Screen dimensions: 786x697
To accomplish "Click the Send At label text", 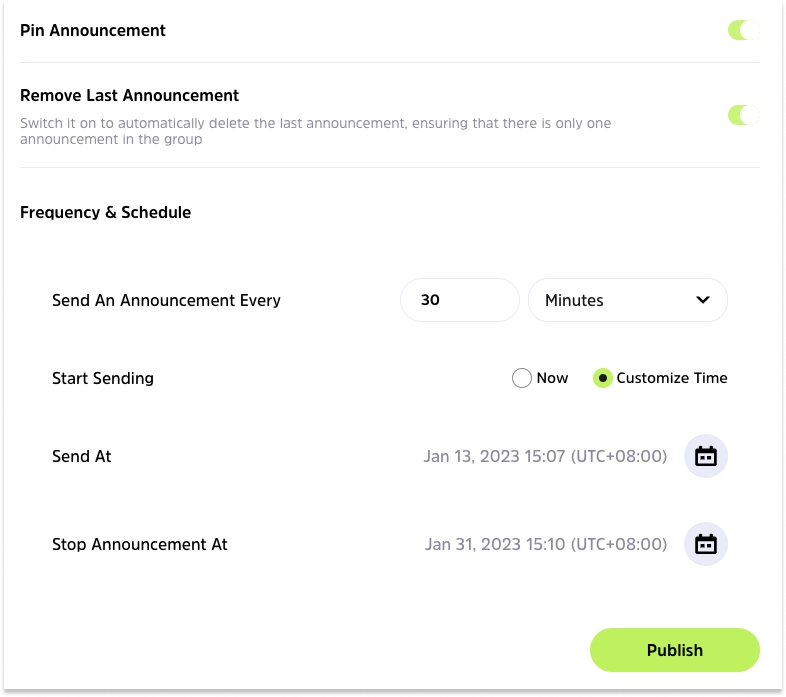I will pos(82,456).
